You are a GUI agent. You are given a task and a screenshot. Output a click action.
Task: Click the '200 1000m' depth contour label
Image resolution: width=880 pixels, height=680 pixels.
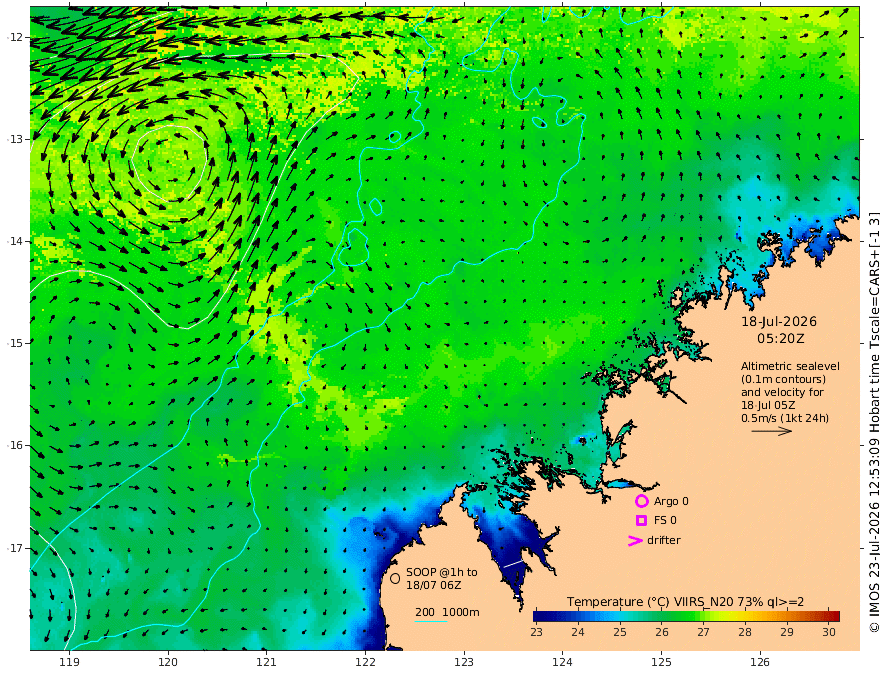tap(447, 612)
